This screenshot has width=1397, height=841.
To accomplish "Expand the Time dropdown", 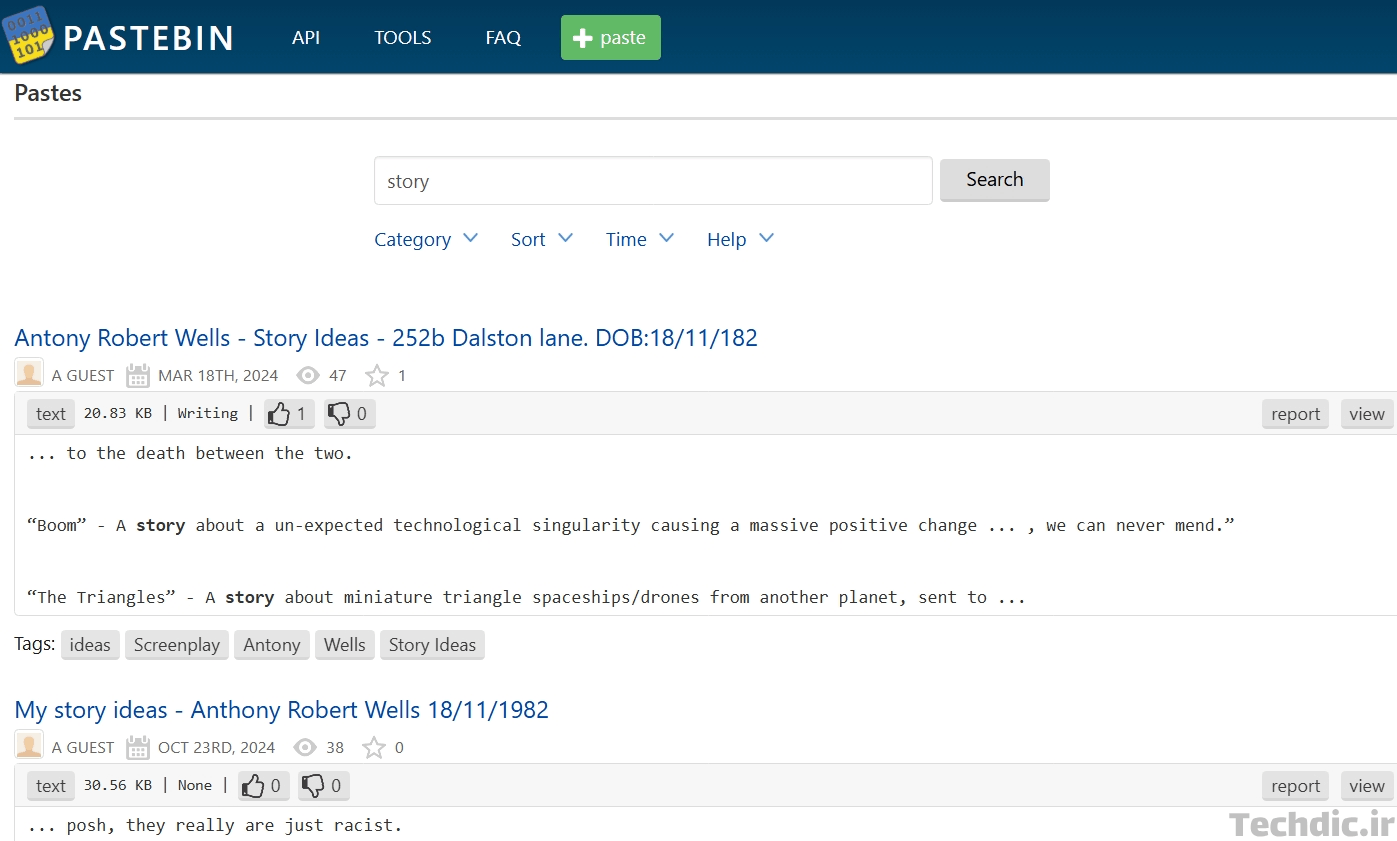I will (640, 239).
